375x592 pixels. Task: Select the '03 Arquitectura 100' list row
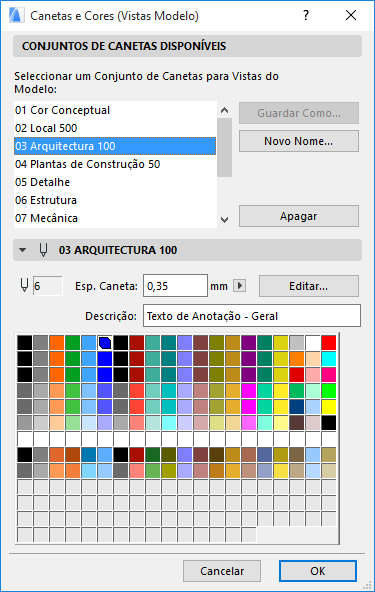(115, 146)
